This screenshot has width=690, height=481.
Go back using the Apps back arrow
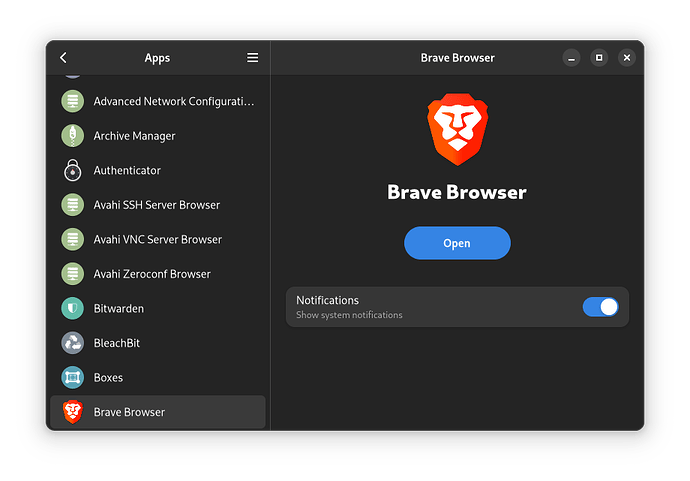pos(63,58)
